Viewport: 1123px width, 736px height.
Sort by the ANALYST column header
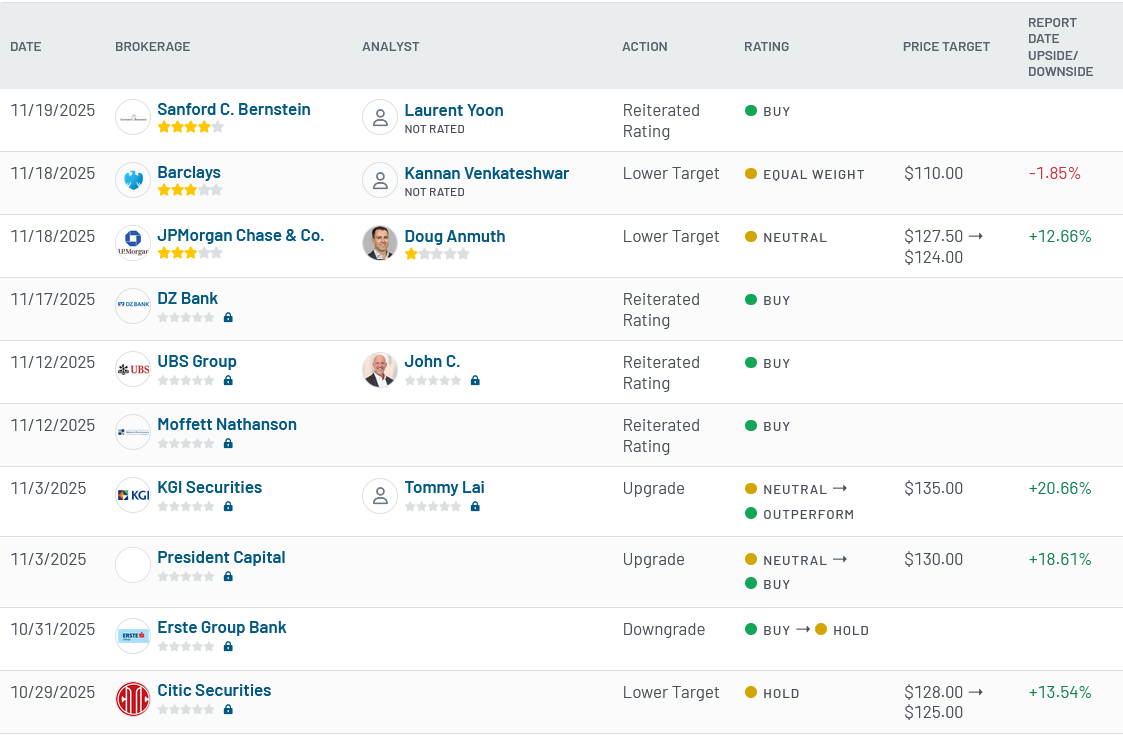[x=390, y=47]
